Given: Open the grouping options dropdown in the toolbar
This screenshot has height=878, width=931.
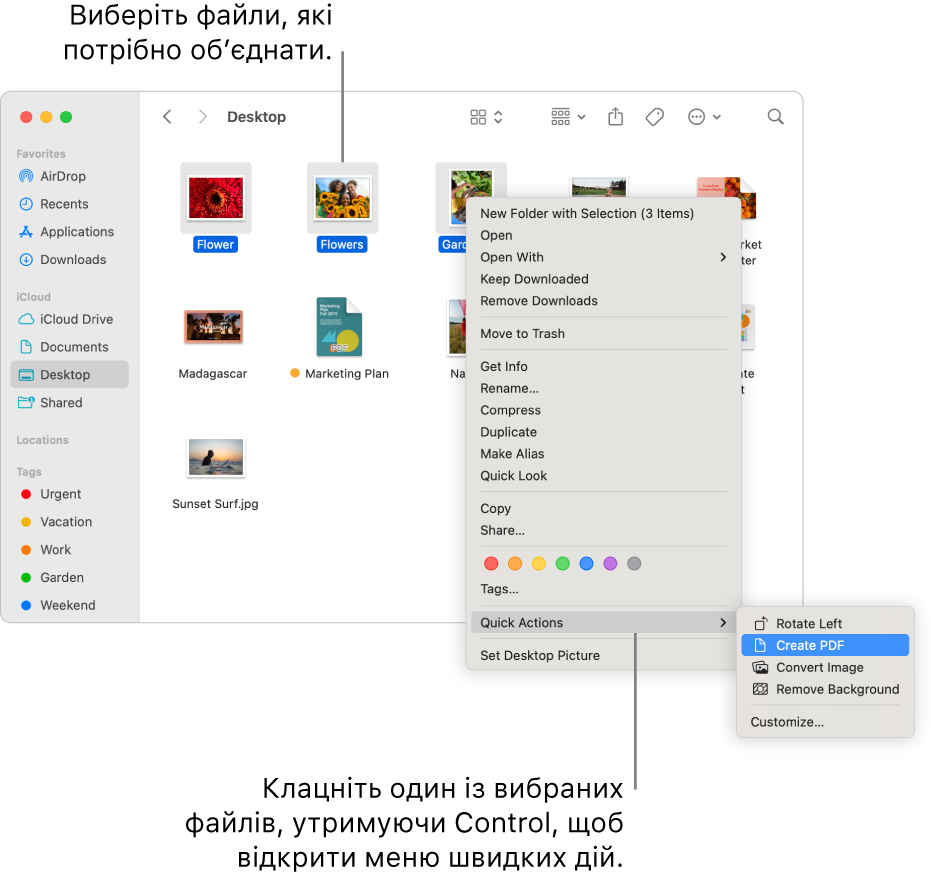Looking at the screenshot, I should [x=566, y=117].
